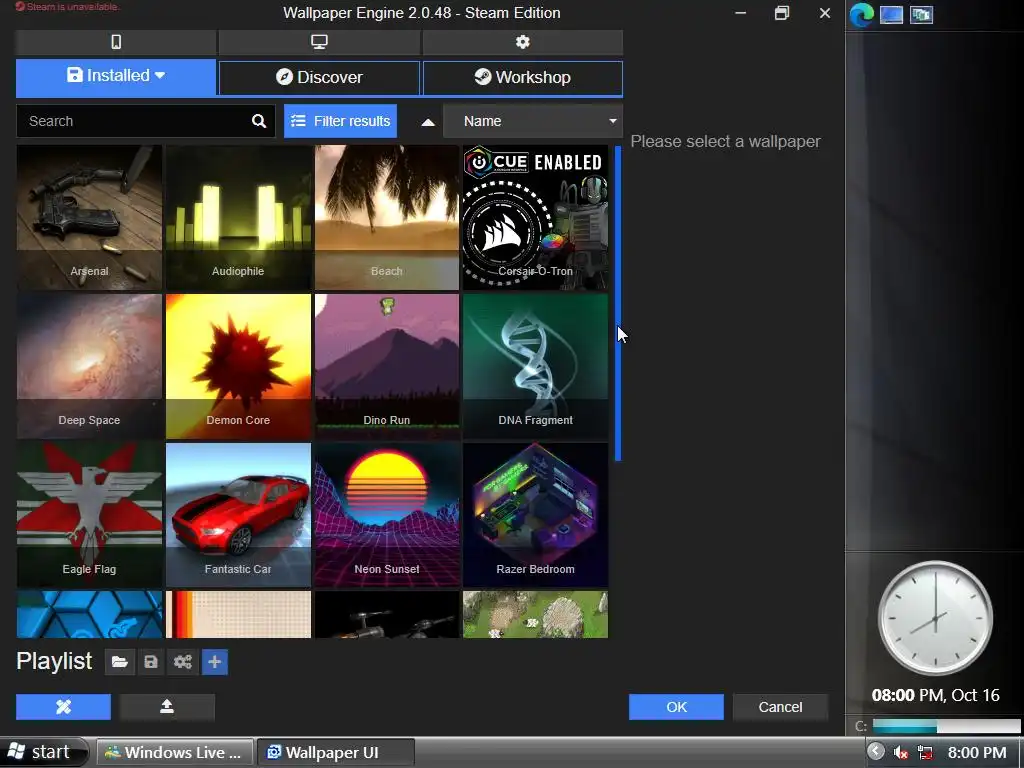The image size is (1024, 768).
Task: Open the Filter results panel
Action: coord(340,121)
